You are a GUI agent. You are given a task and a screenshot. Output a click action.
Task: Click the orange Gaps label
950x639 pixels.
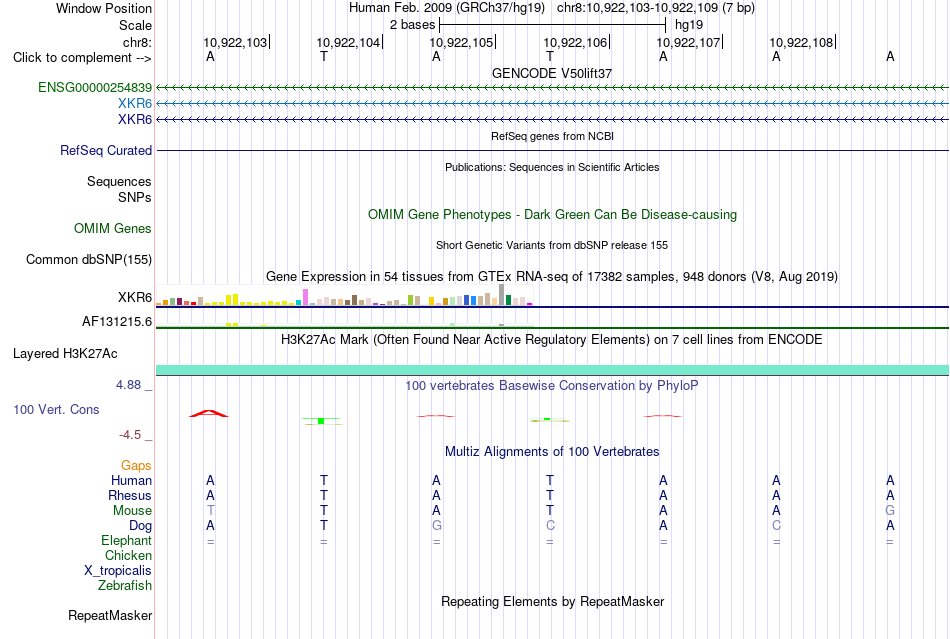pyautogui.click(x=136, y=465)
